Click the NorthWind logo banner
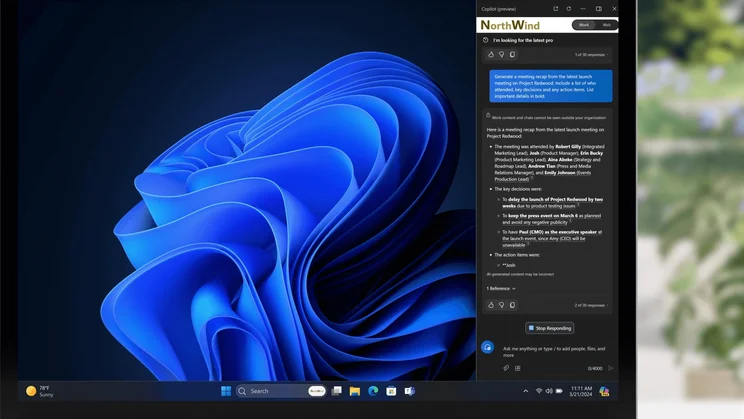The image size is (744, 419). click(510, 25)
